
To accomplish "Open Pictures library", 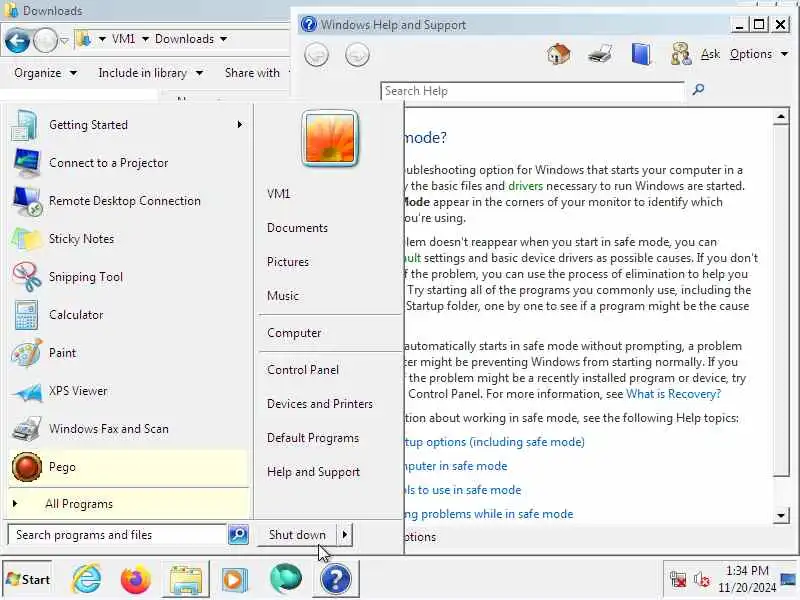I will coord(288,262).
